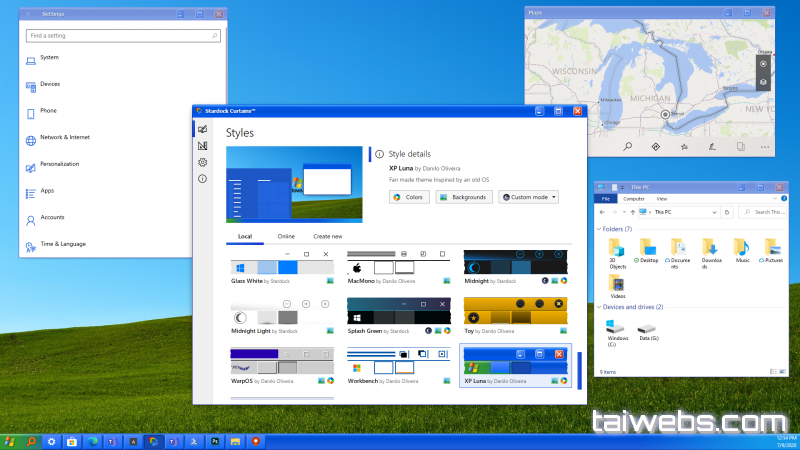
Task: Collapse the Devices and drives section
Action: [x=599, y=307]
